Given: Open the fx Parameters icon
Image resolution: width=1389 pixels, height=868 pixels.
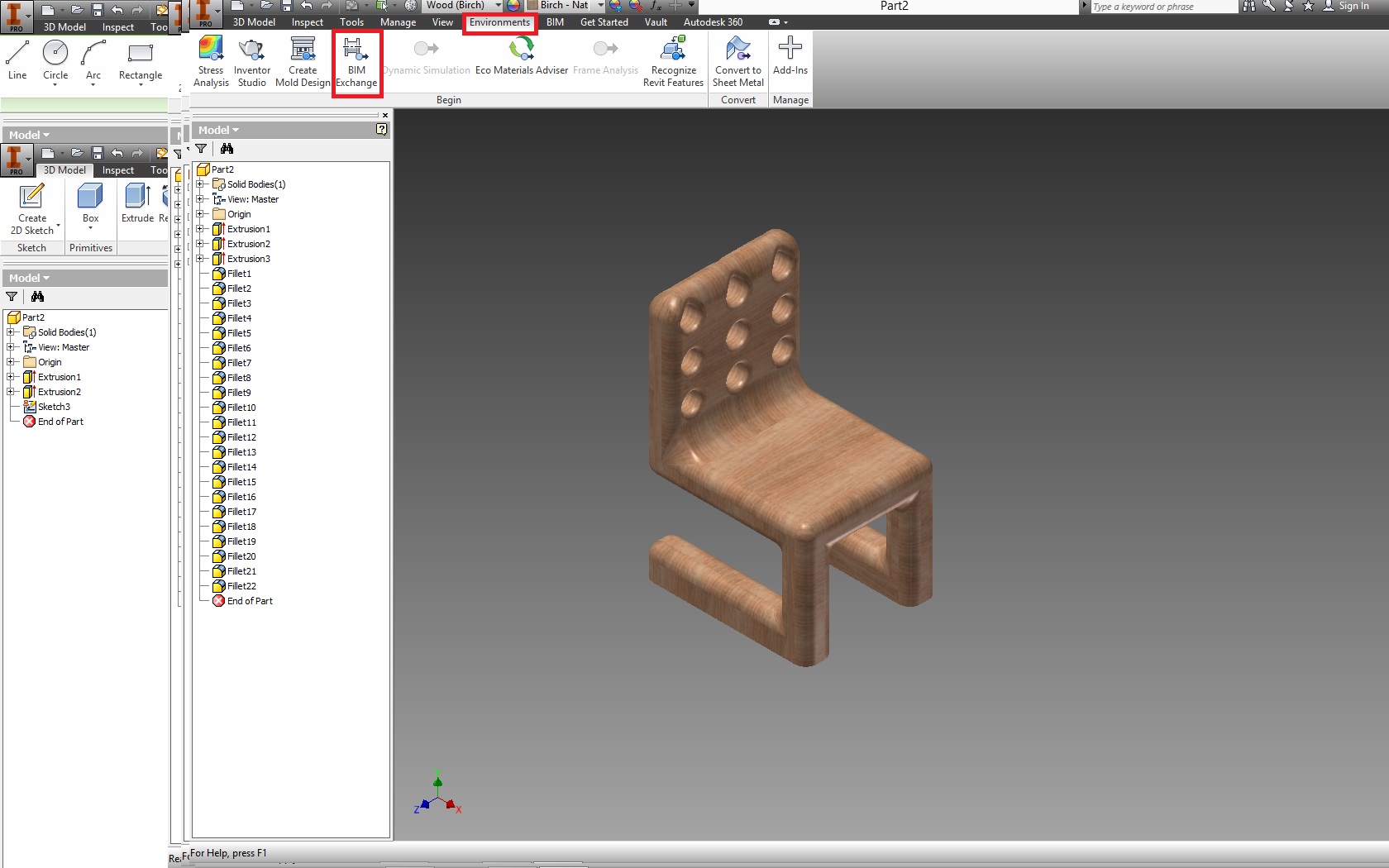Looking at the screenshot, I should point(656,6).
